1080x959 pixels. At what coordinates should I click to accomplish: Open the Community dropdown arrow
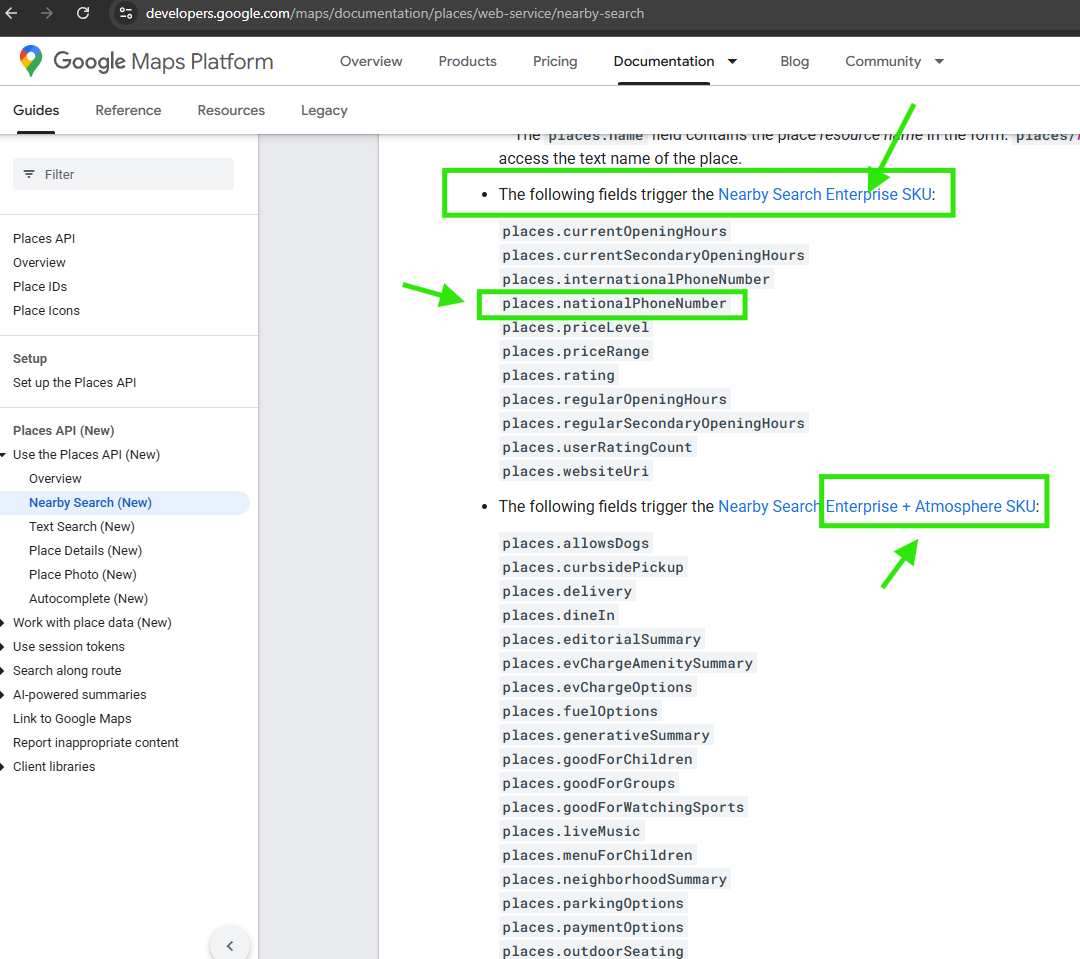(939, 61)
